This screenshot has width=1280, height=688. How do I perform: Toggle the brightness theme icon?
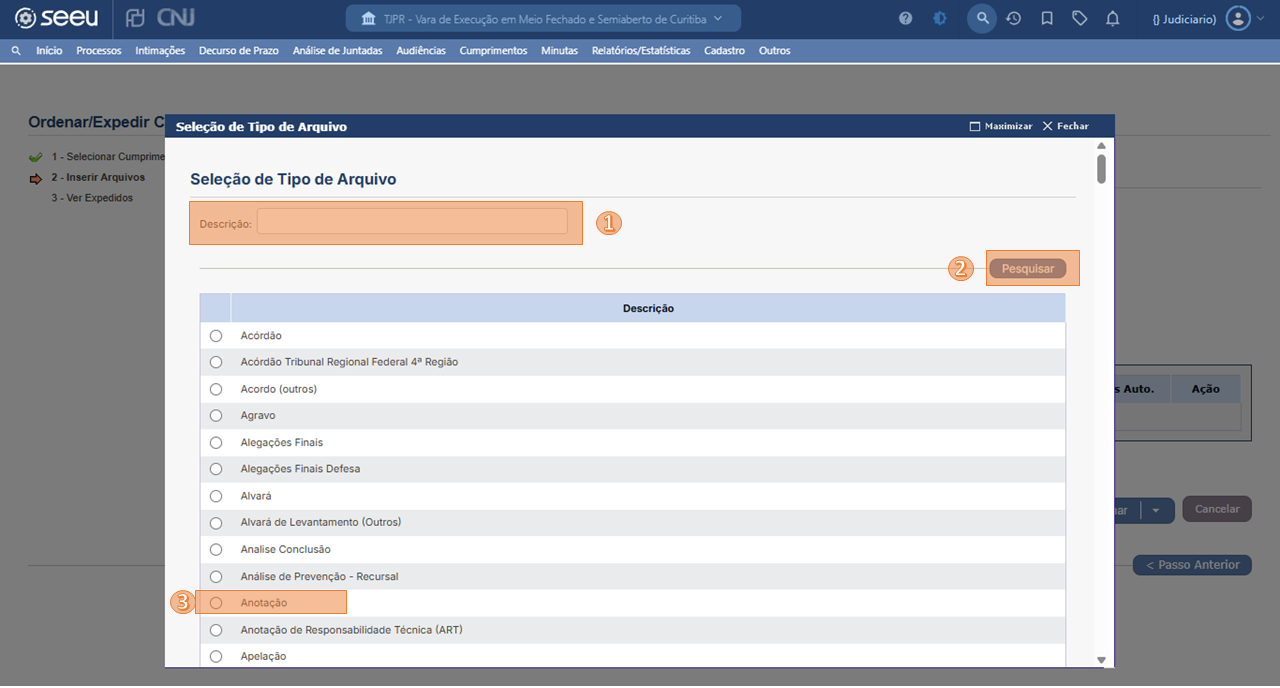[939, 19]
